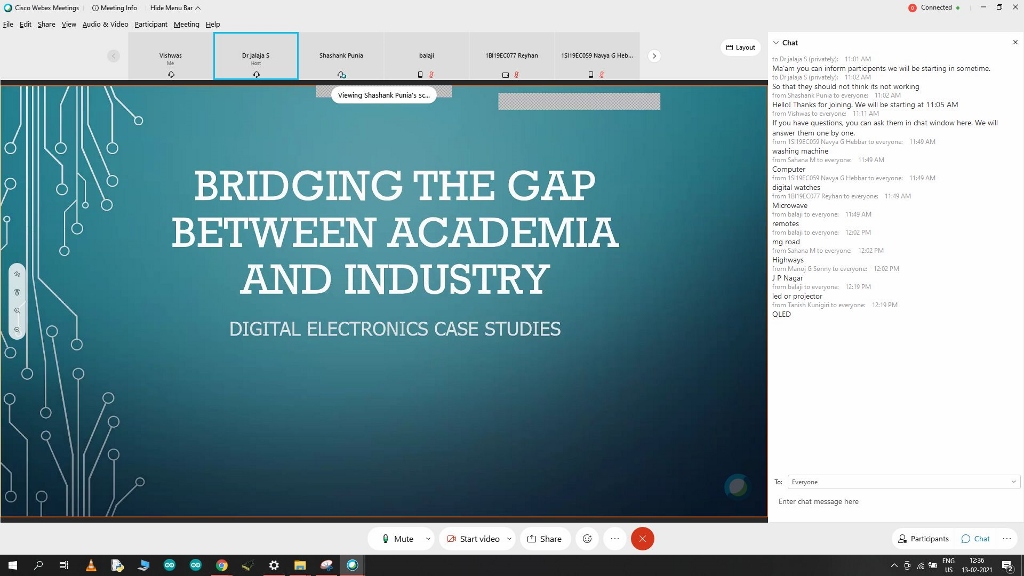
Task: Click the chat message input field
Action: tap(896, 502)
